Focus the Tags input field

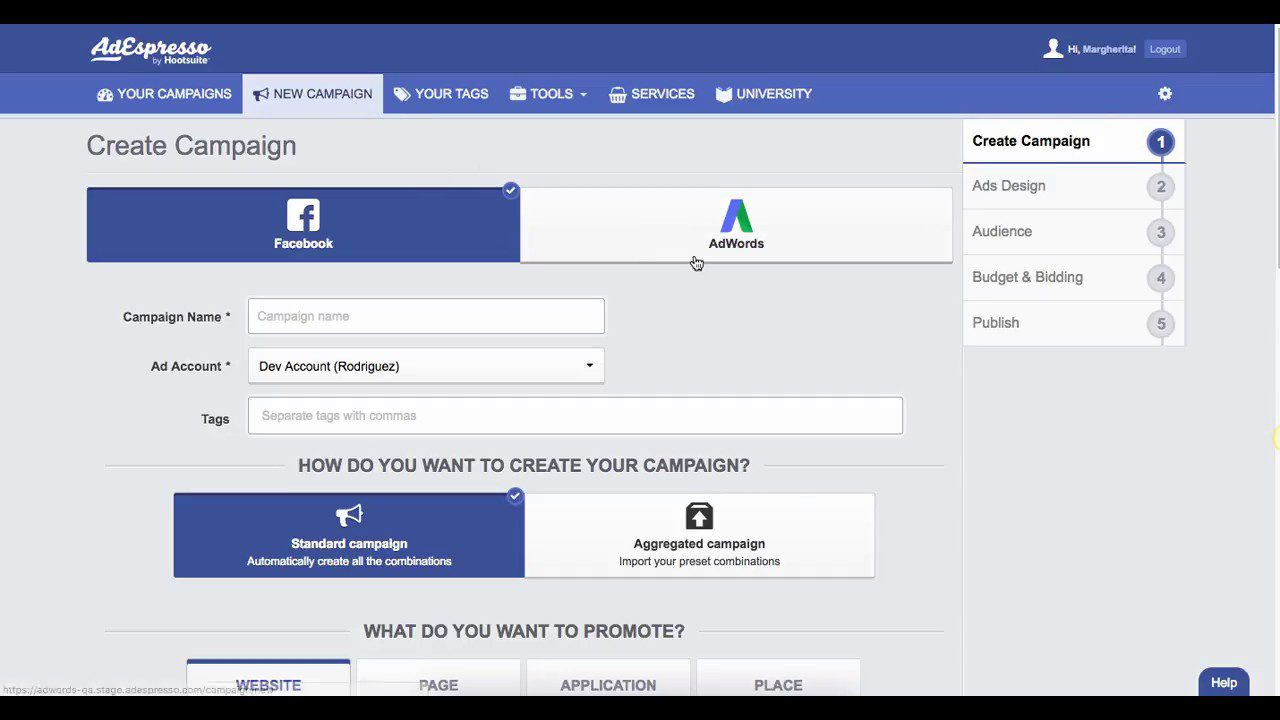[x=575, y=416]
